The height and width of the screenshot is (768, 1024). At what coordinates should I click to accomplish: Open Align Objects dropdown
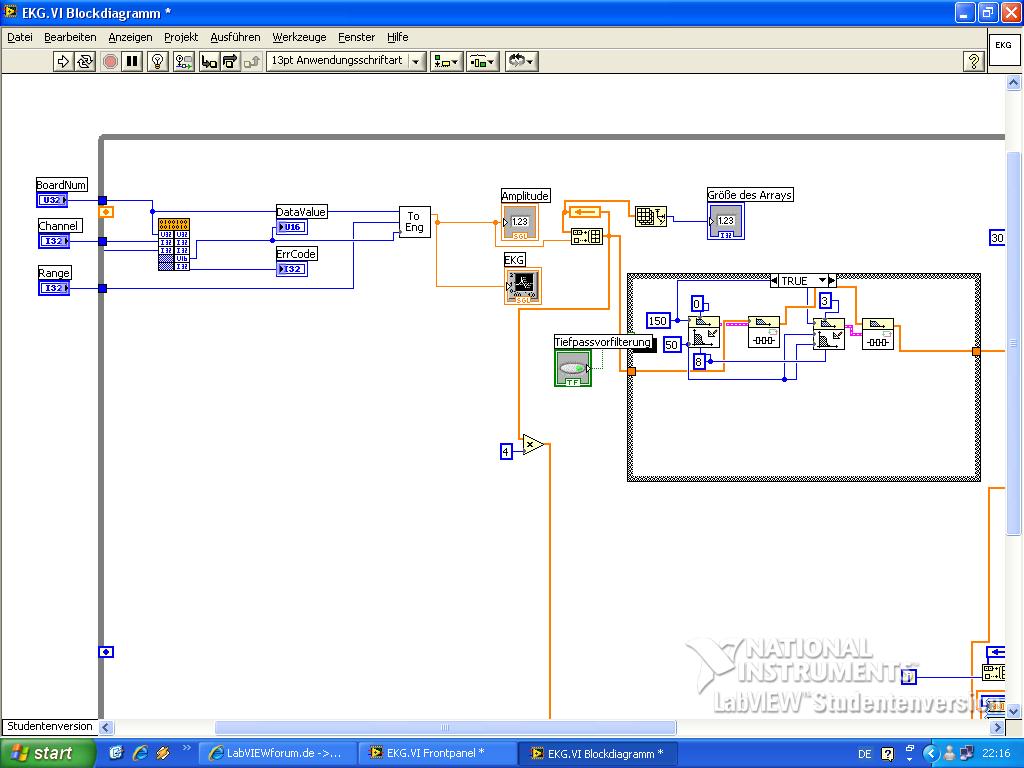tap(447, 61)
